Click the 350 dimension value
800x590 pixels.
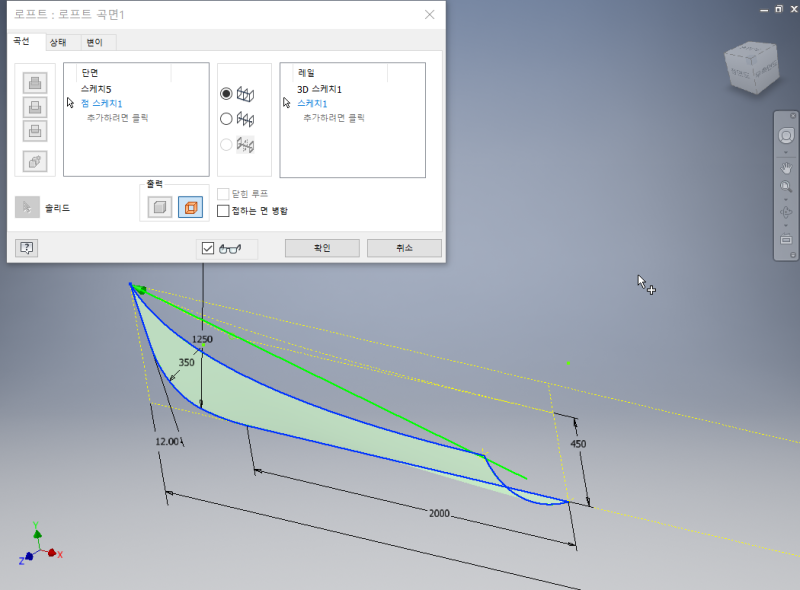(186, 362)
